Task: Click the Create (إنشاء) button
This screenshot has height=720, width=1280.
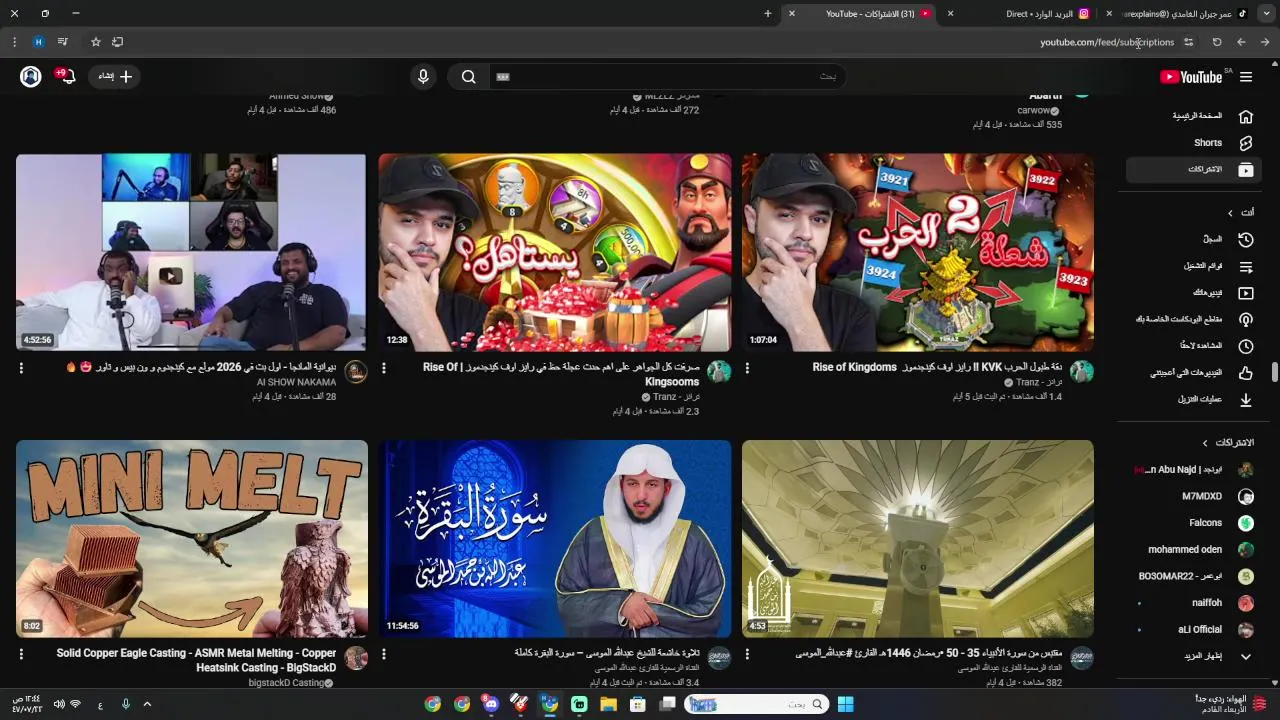Action: [x=115, y=77]
